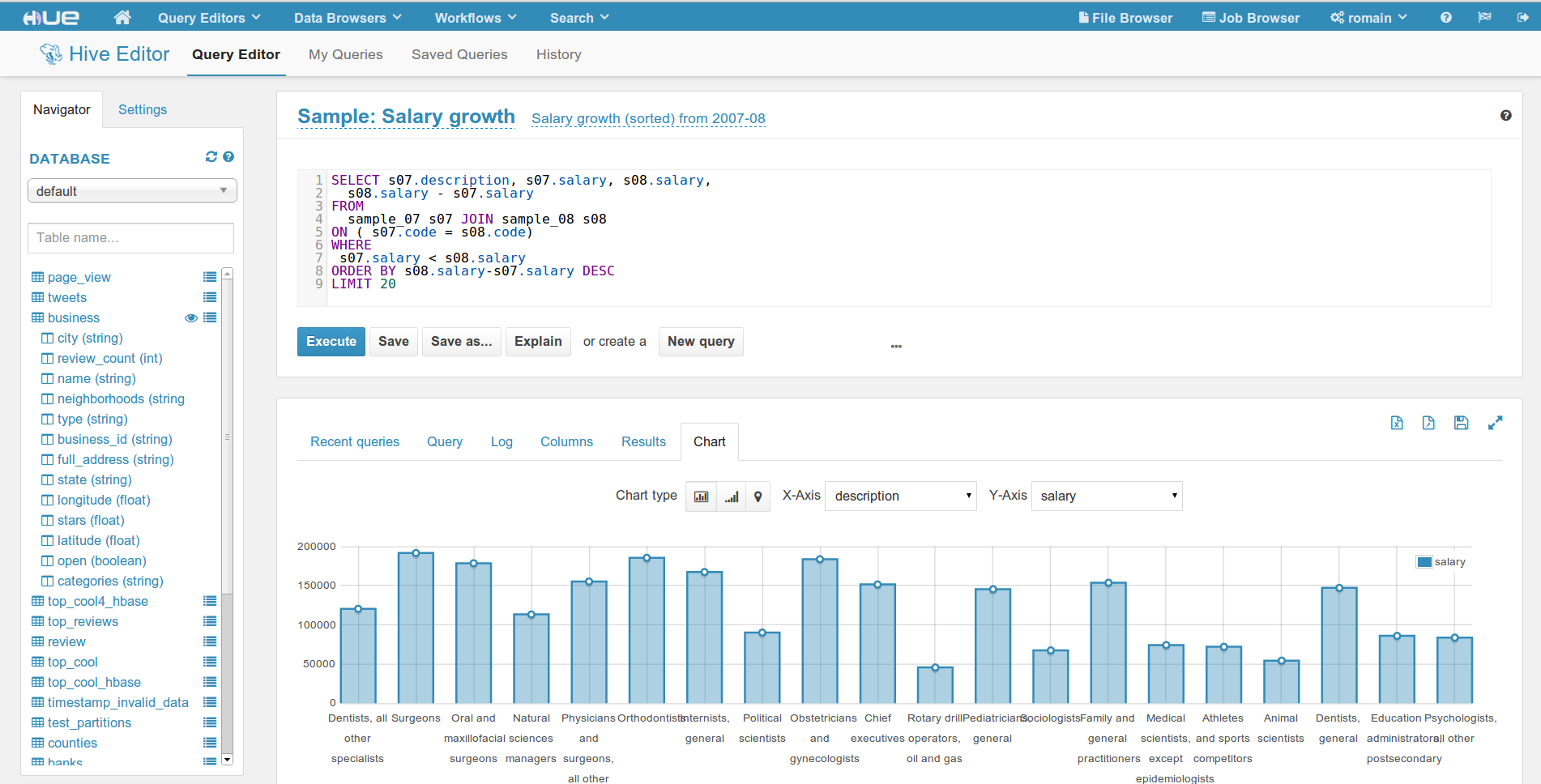Image resolution: width=1541 pixels, height=784 pixels.
Task: Click the Explain button
Action: click(538, 342)
